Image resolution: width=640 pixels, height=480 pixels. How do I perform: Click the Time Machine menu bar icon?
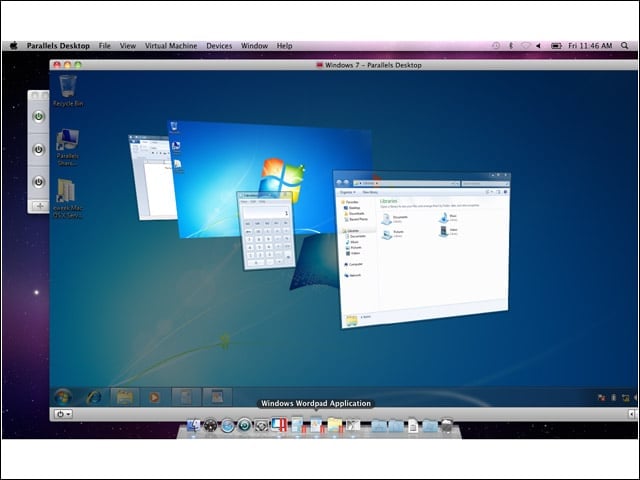tap(496, 46)
